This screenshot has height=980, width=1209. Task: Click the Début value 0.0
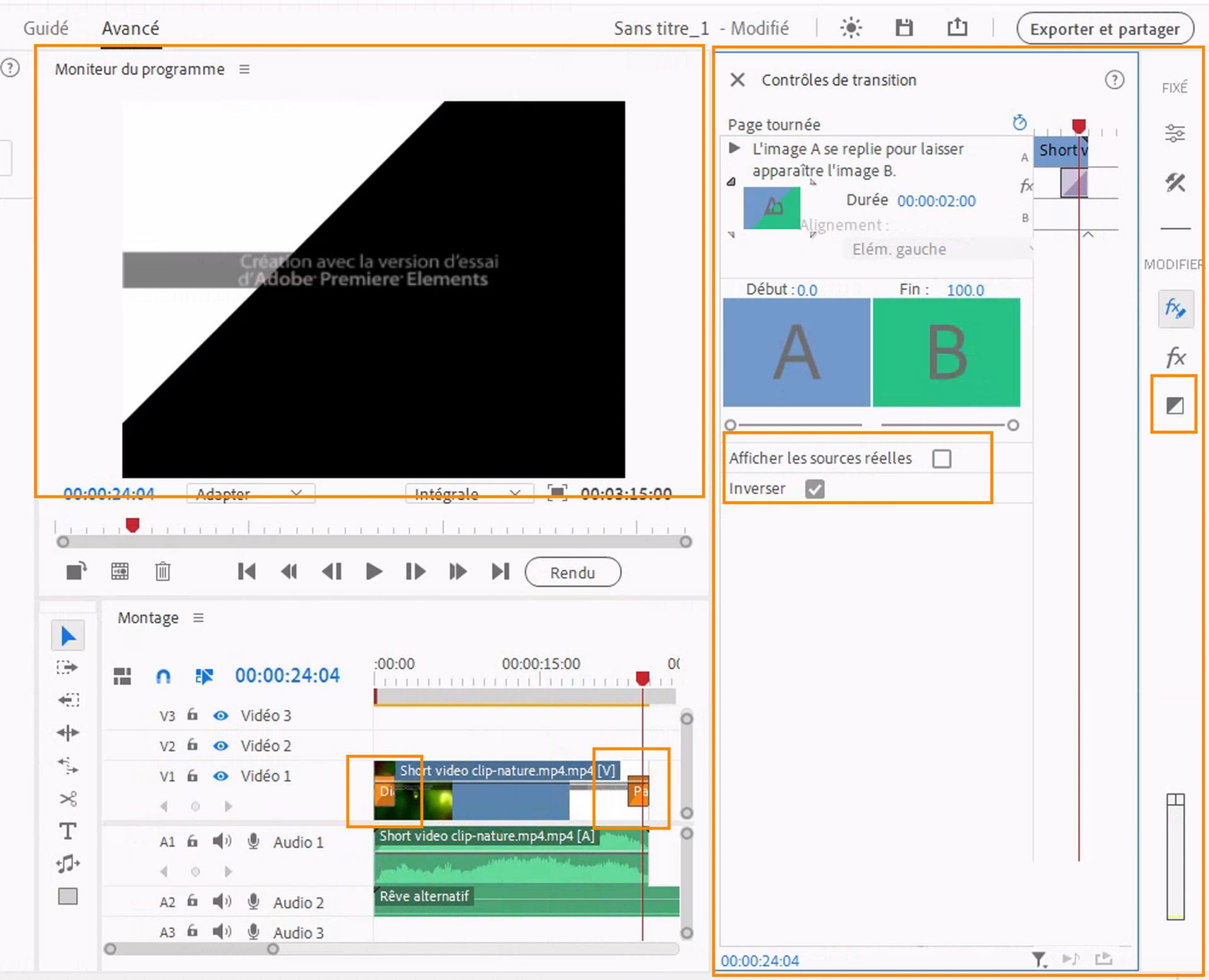tap(807, 290)
